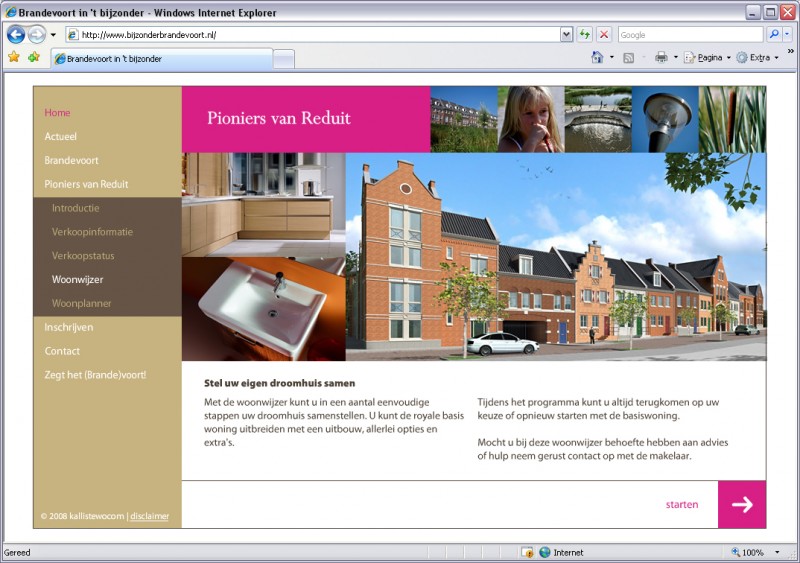The height and width of the screenshot is (563, 800).
Task: Expand the Print dropdown arrow
Action: (676, 57)
